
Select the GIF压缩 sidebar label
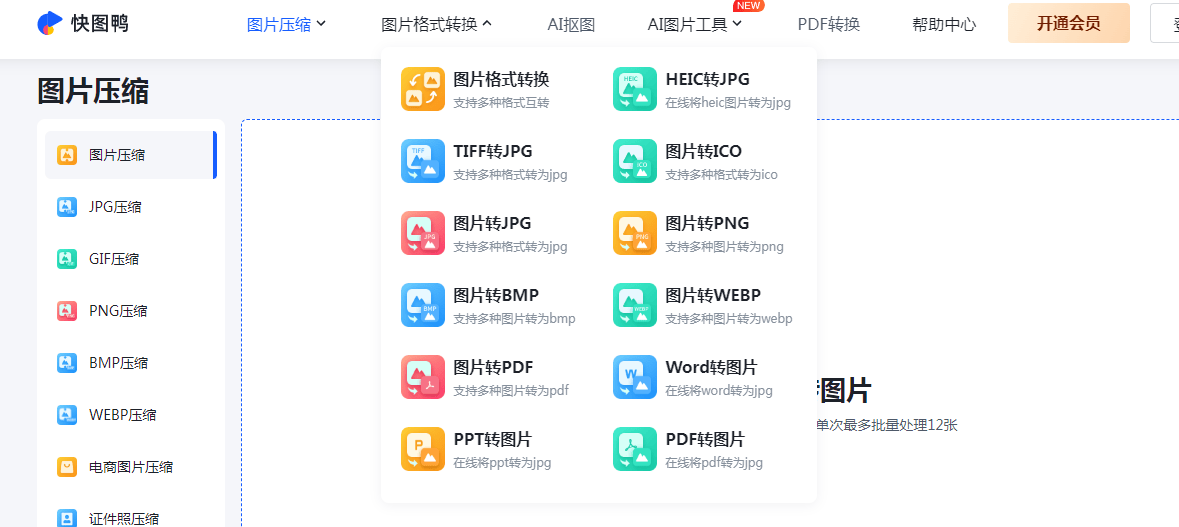114,259
